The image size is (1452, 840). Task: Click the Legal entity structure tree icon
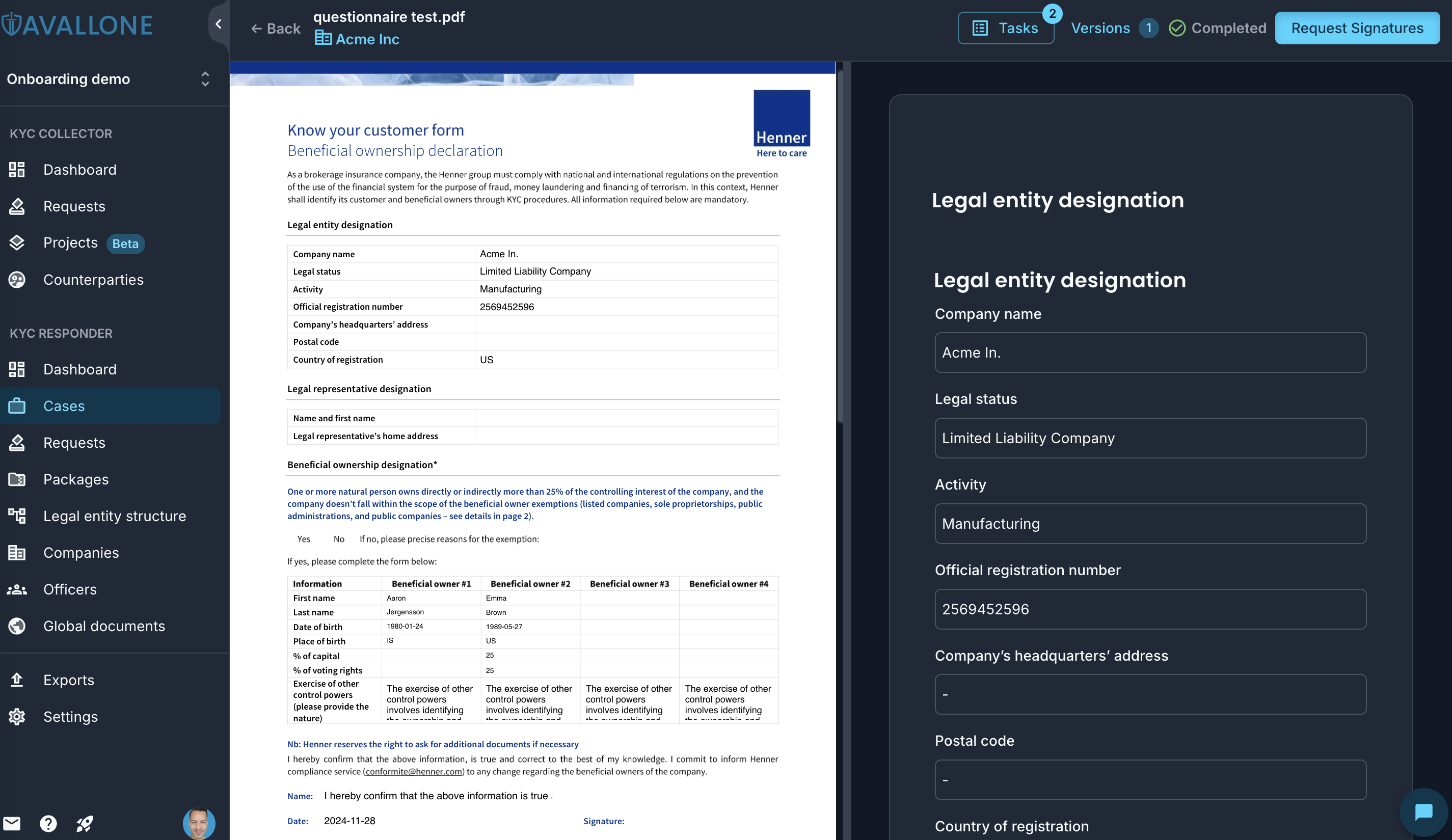click(x=17, y=516)
